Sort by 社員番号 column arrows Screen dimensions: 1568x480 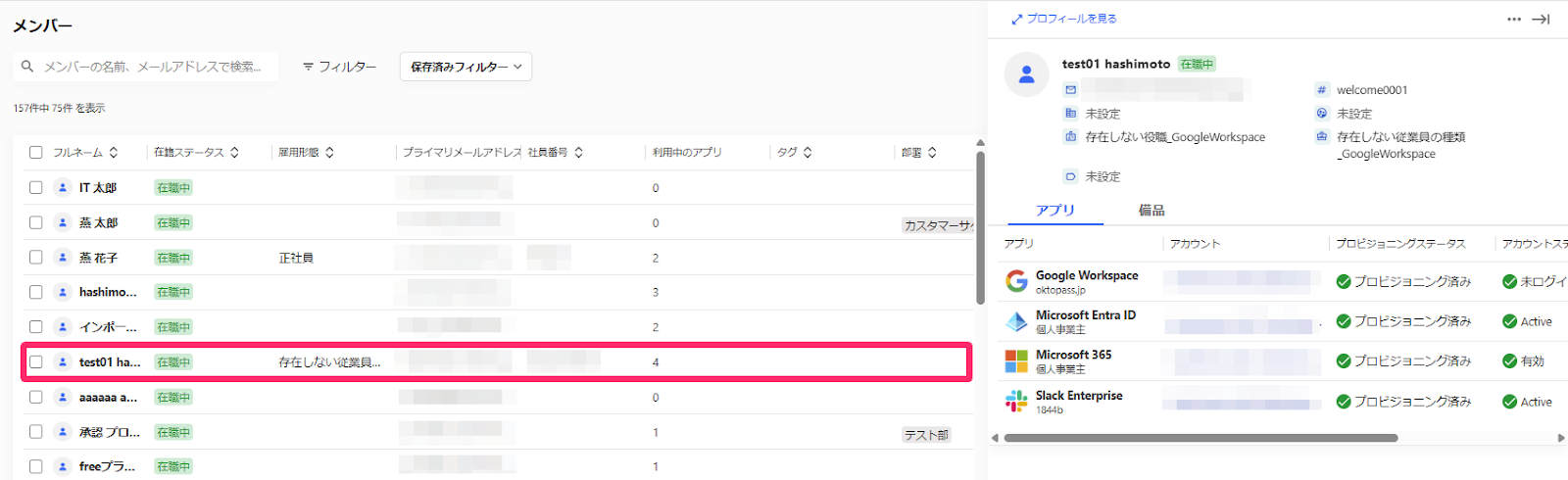click(579, 153)
